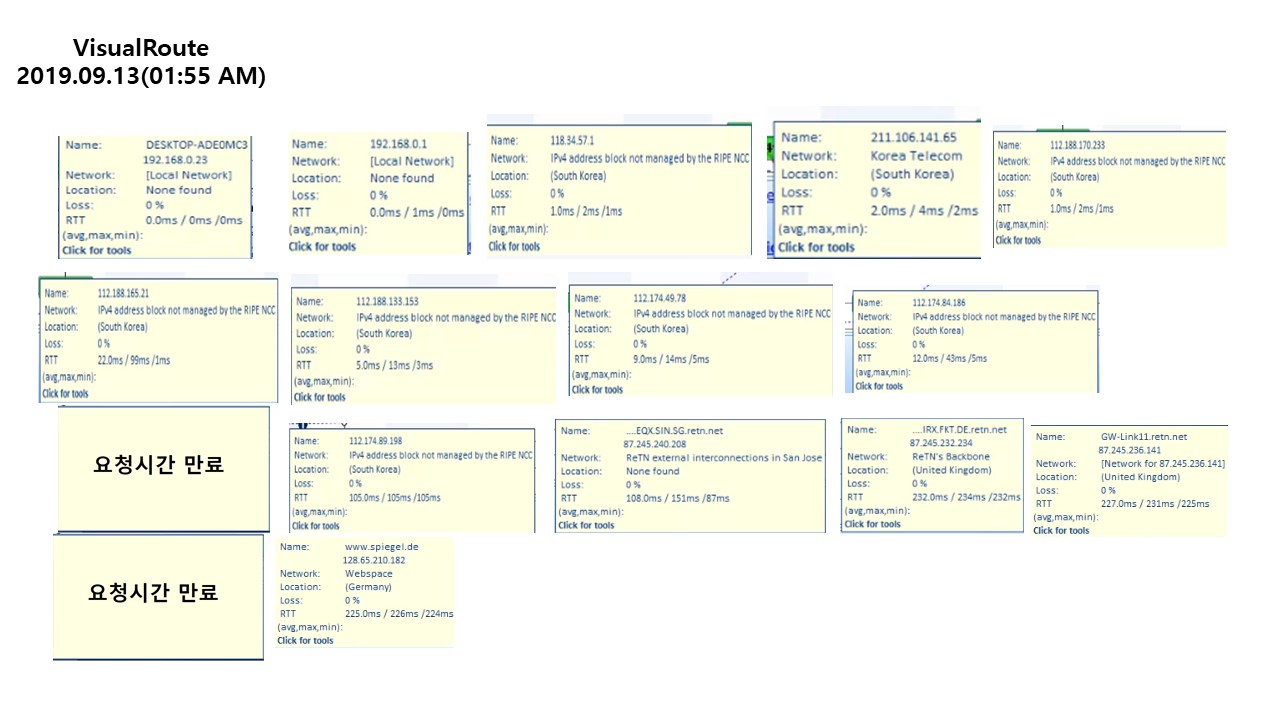Click the 12.0ms / 43ms /5ms RTT value

tap(950, 359)
